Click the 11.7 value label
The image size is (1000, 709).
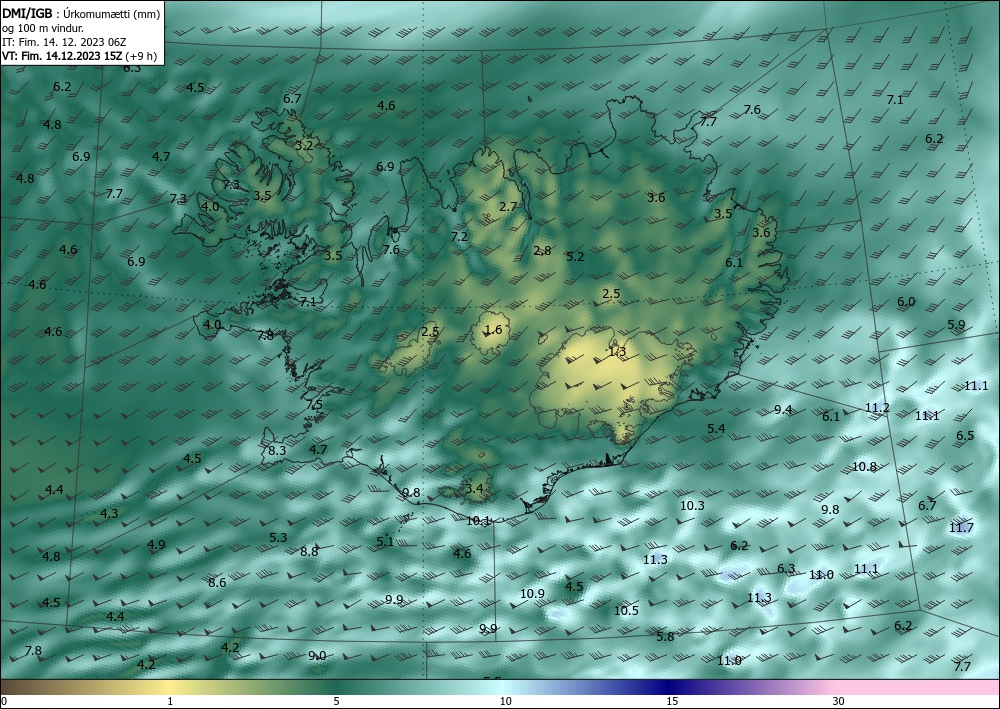click(x=961, y=527)
